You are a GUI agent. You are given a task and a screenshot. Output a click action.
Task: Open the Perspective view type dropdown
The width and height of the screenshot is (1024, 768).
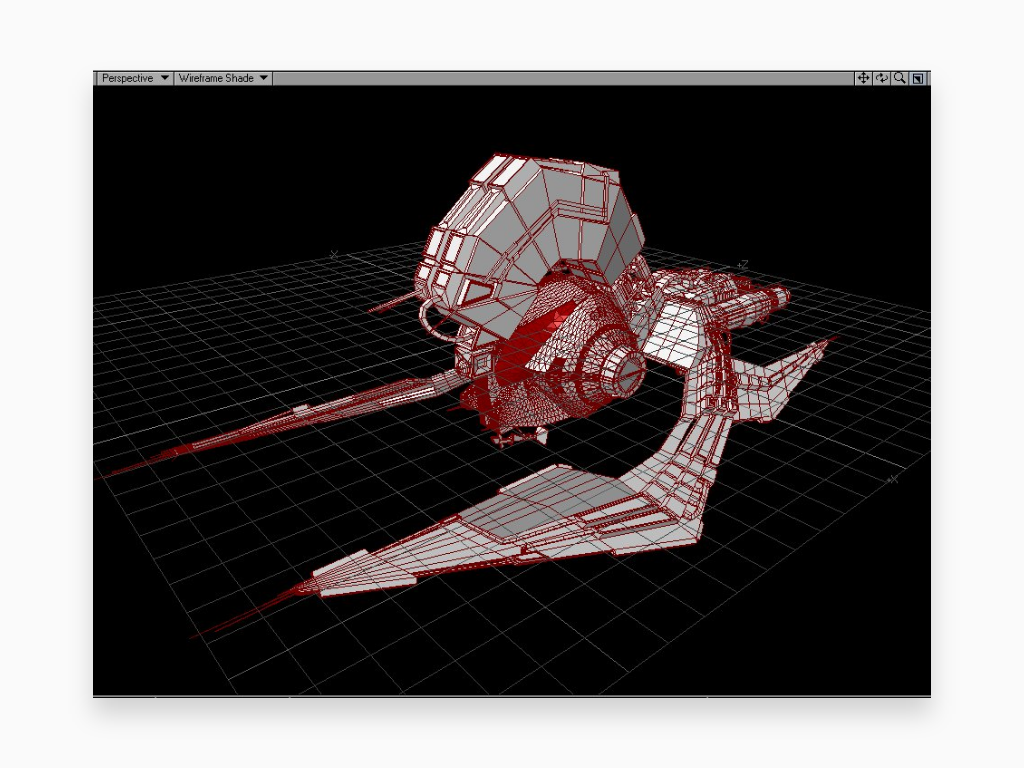(135, 78)
